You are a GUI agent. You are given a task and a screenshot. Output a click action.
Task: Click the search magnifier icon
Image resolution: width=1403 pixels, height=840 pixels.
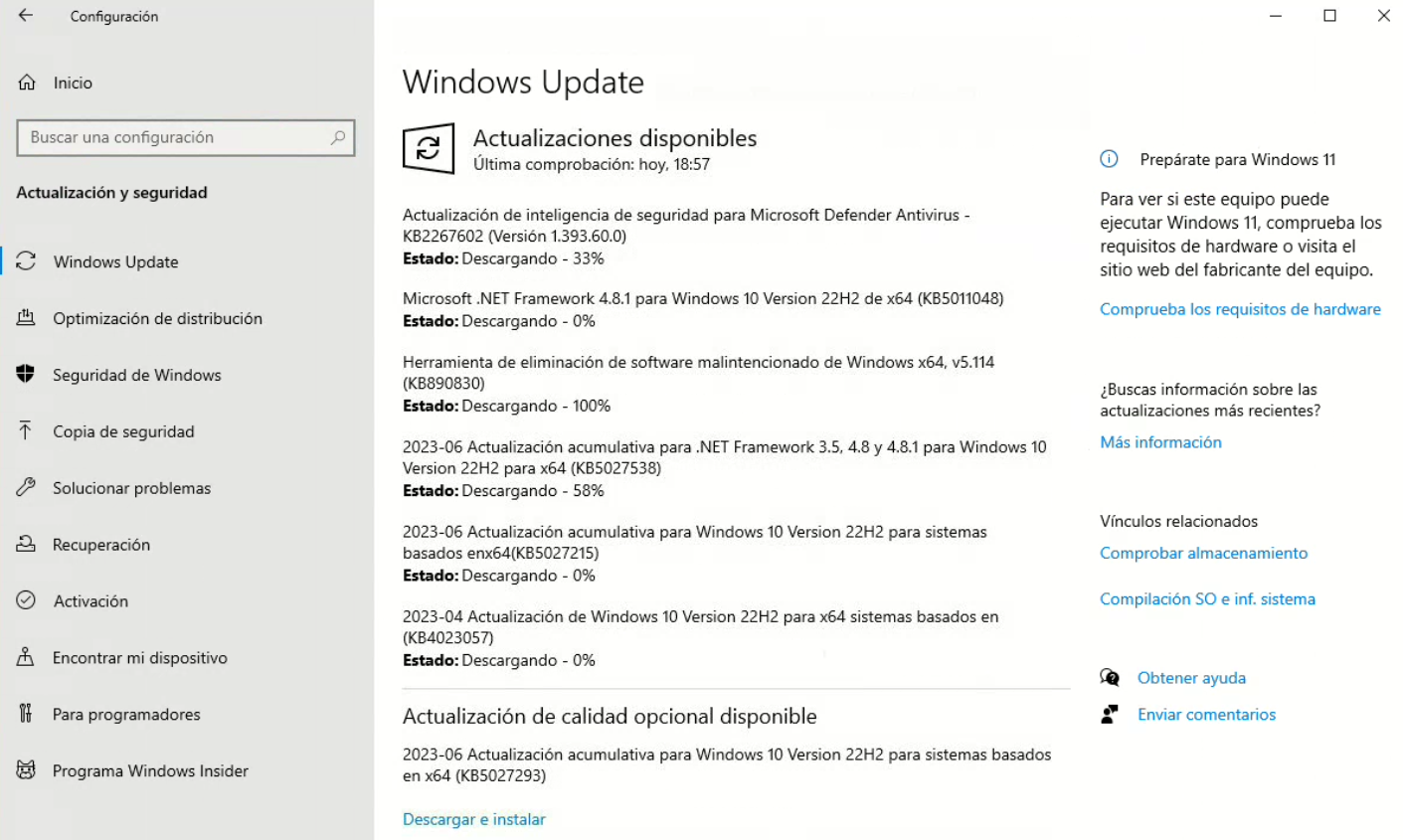338,137
